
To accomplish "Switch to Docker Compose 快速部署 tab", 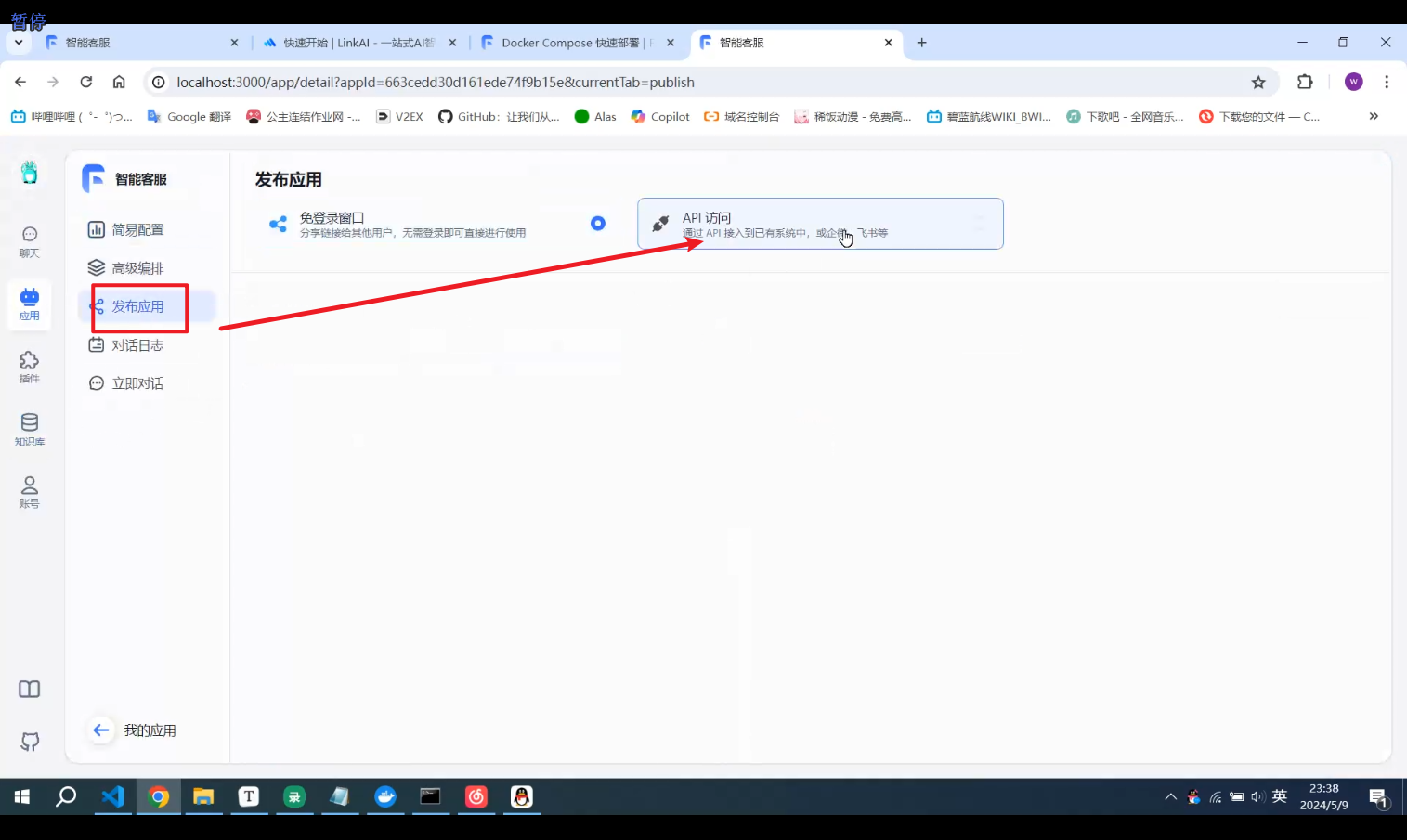I will pyautogui.click(x=570, y=43).
